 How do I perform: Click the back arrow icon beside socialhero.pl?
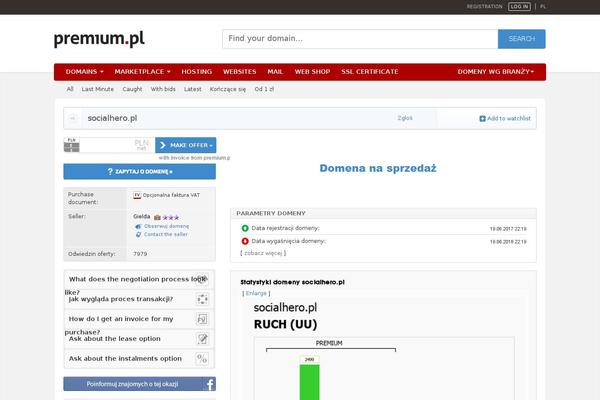[73, 118]
